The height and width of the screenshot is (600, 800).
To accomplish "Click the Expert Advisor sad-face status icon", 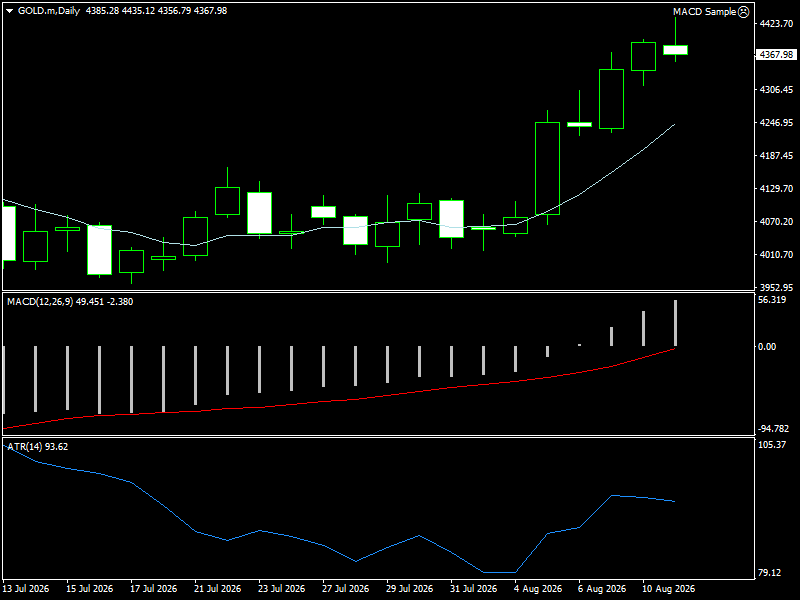I will (743, 12).
